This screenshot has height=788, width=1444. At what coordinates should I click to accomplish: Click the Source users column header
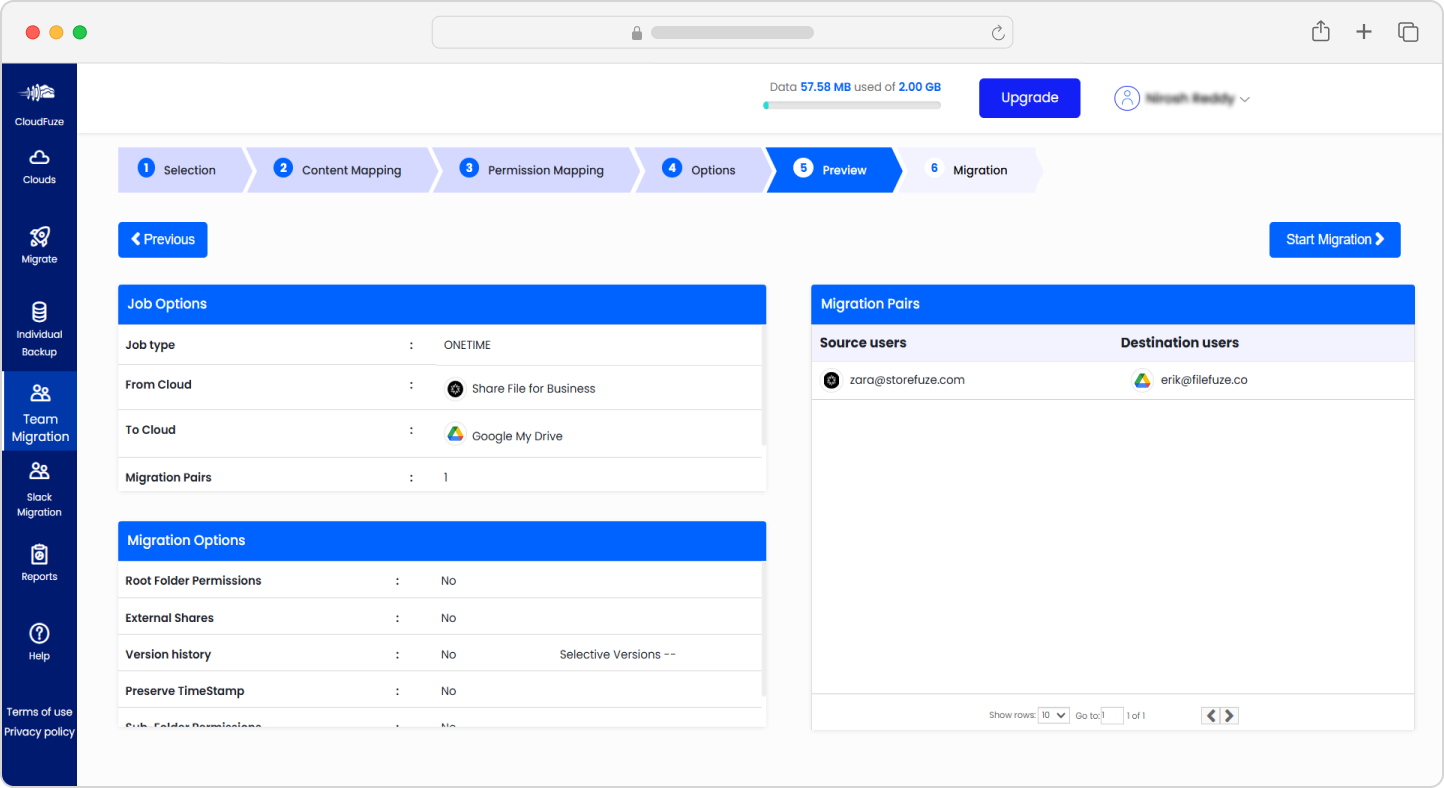863,343
